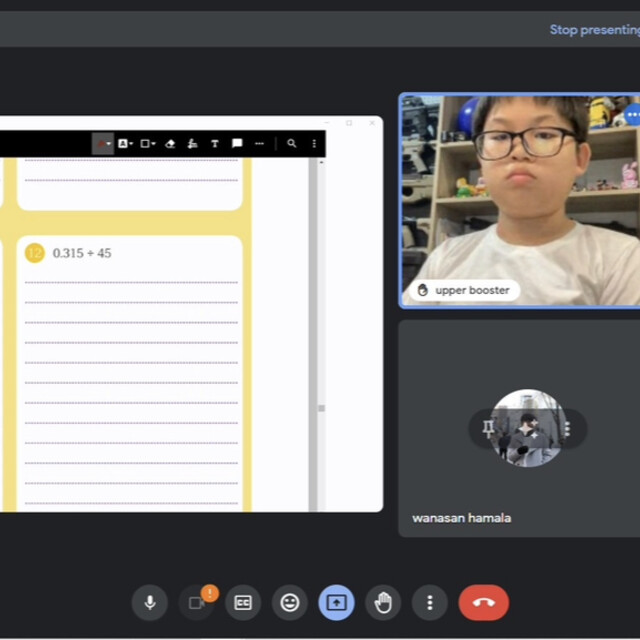The height and width of the screenshot is (640, 640).
Task: Expand the highlighter options arrow
Action: (131, 144)
